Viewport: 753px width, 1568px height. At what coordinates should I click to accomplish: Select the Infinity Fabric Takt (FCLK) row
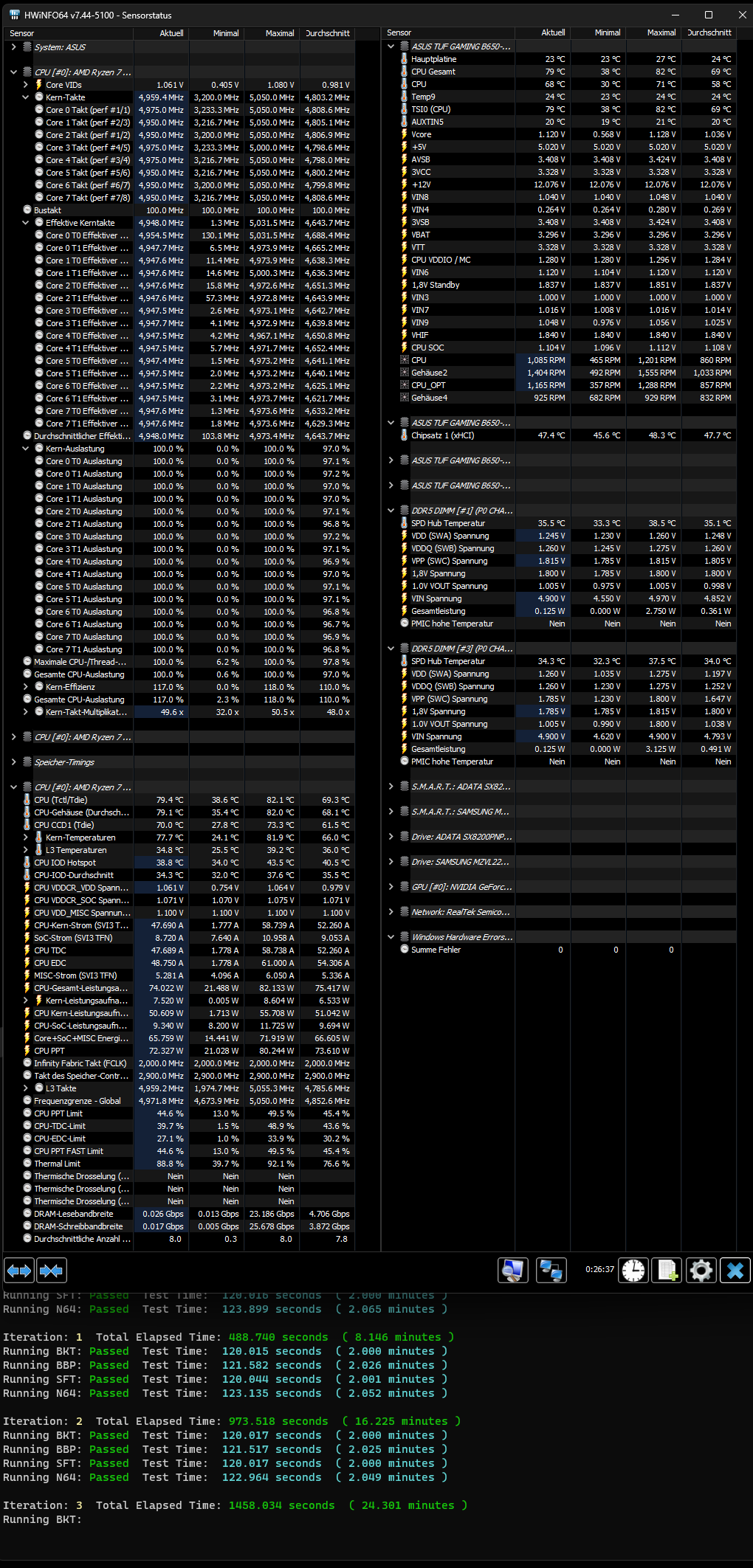[x=179, y=1063]
